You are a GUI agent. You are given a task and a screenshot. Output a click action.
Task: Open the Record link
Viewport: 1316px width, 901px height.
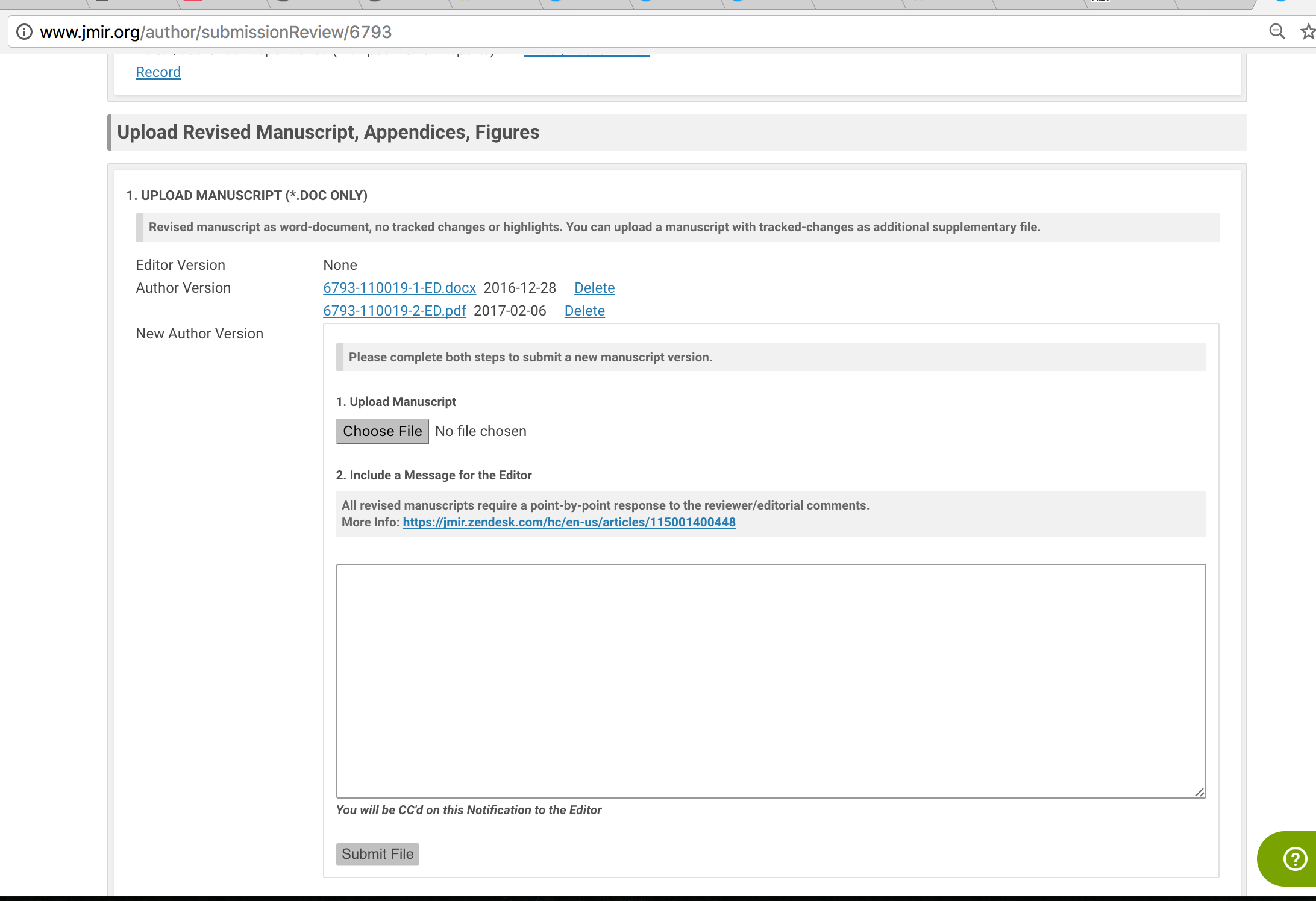click(158, 72)
